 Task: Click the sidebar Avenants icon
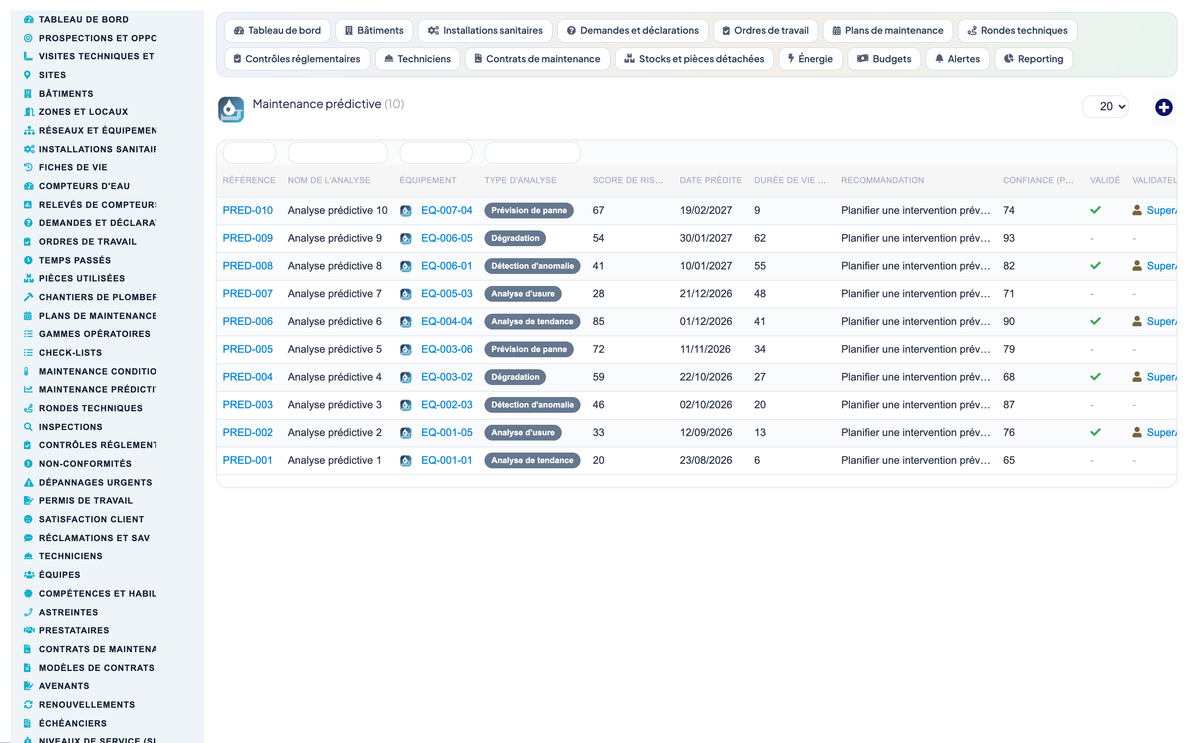(28, 686)
